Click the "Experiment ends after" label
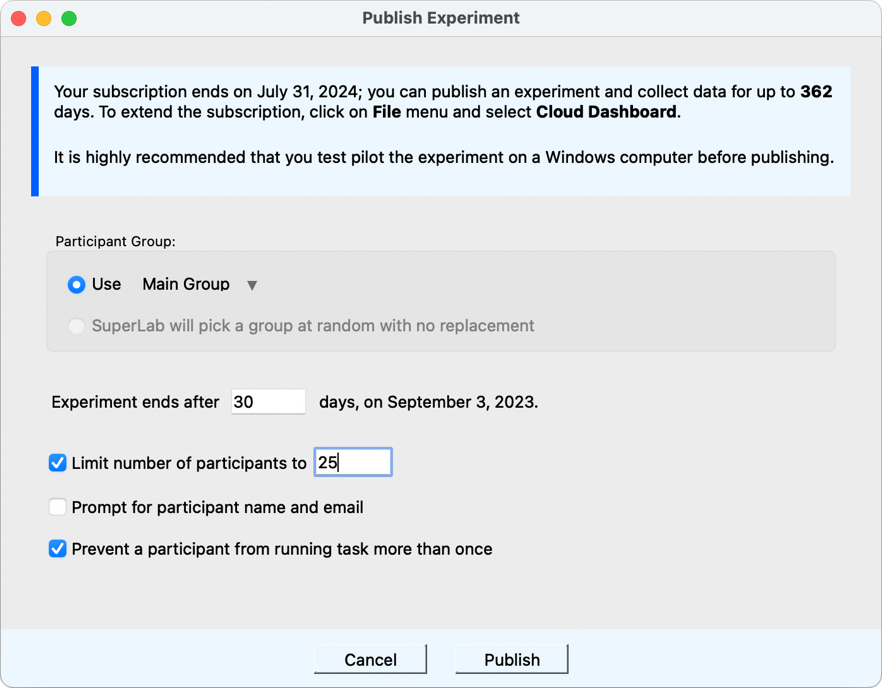 [x=135, y=402]
